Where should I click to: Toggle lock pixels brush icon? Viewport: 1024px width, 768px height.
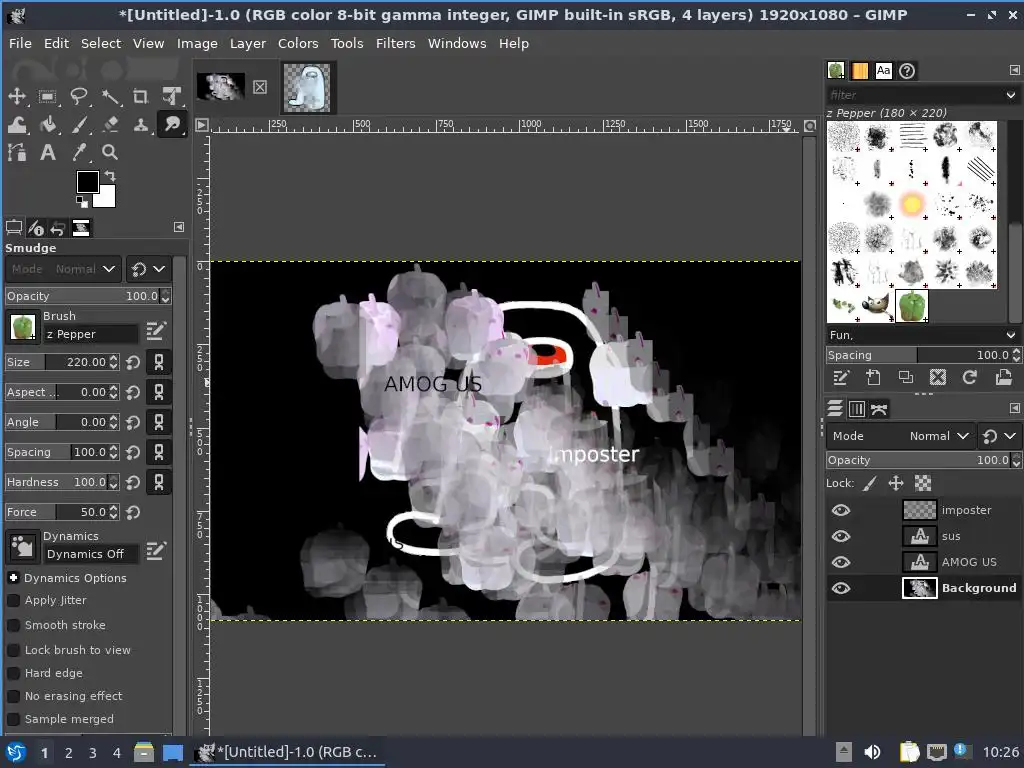pyautogui.click(x=869, y=483)
